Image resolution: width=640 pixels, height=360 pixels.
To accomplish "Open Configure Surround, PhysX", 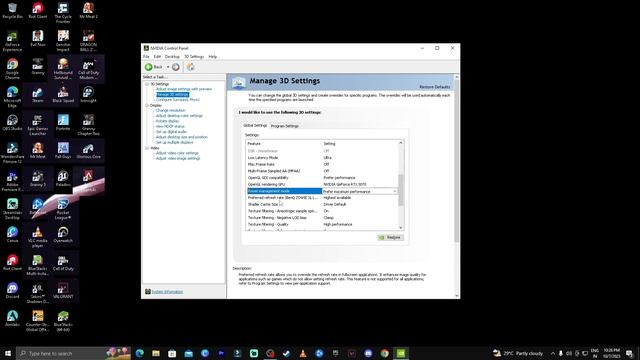I will [178, 100].
